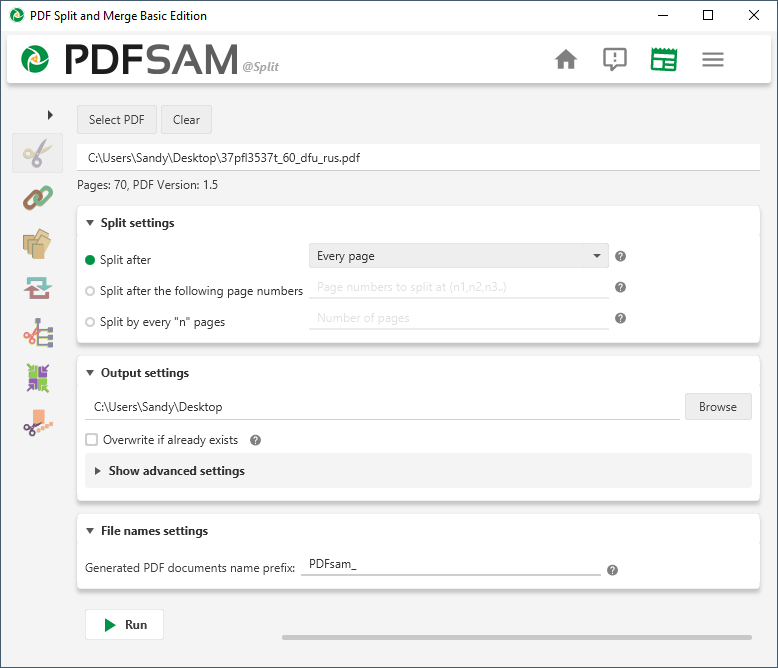Click the progress bar at the bottom
Viewport: 778px width, 668px height.
pyautogui.click(x=517, y=637)
